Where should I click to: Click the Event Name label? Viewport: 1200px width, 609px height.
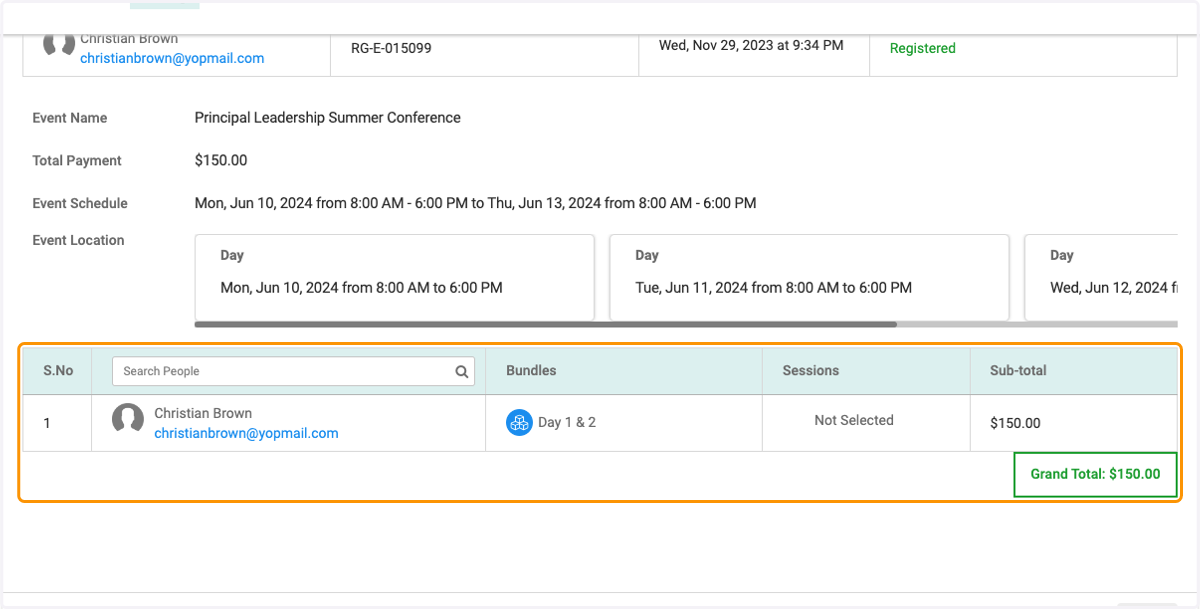70,118
